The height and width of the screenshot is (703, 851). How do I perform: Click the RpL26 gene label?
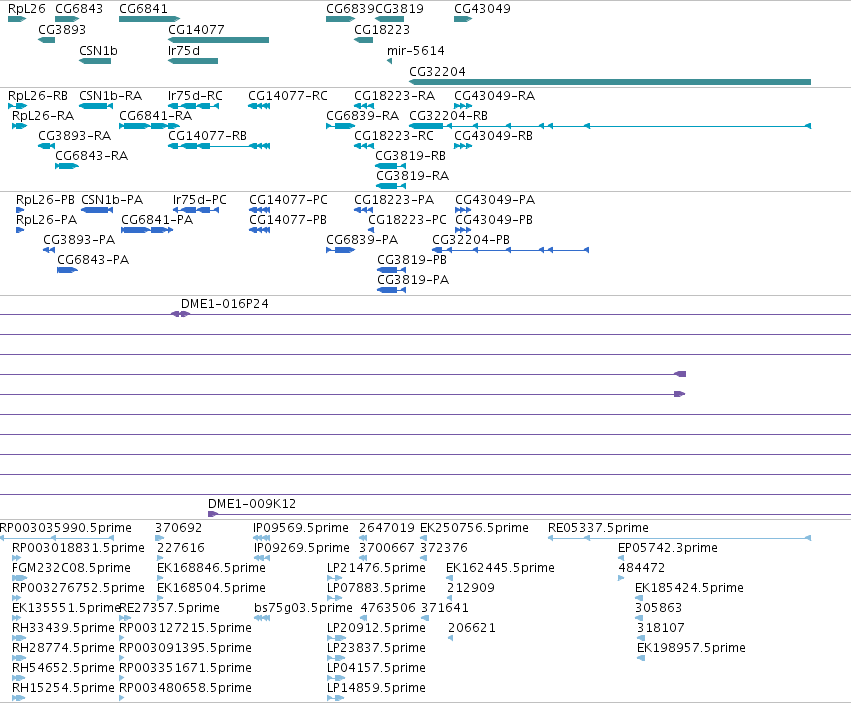pos(27,9)
